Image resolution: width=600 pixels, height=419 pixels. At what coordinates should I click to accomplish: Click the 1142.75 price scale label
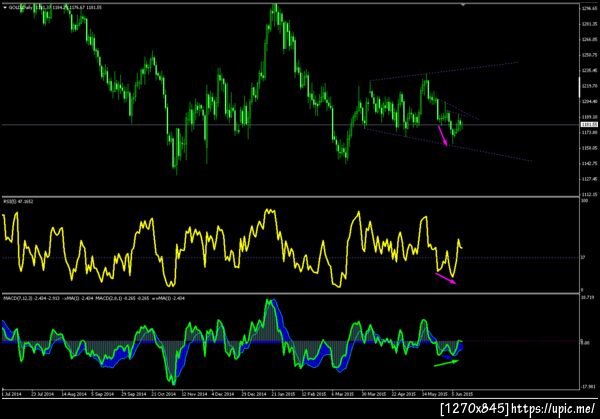pos(589,163)
